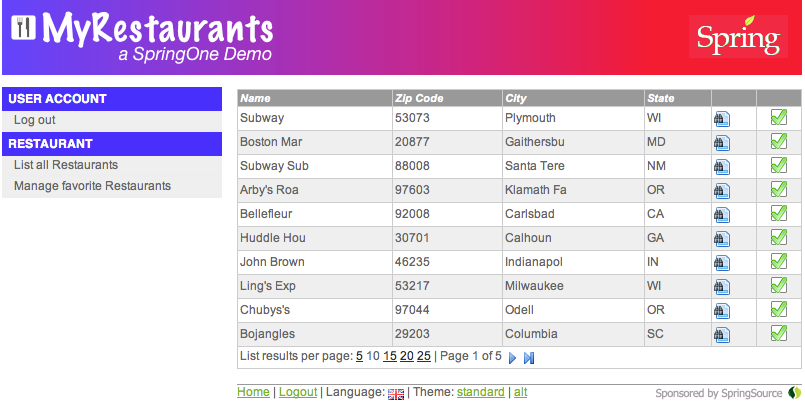Open details icon for Subway restaurant

point(721,118)
